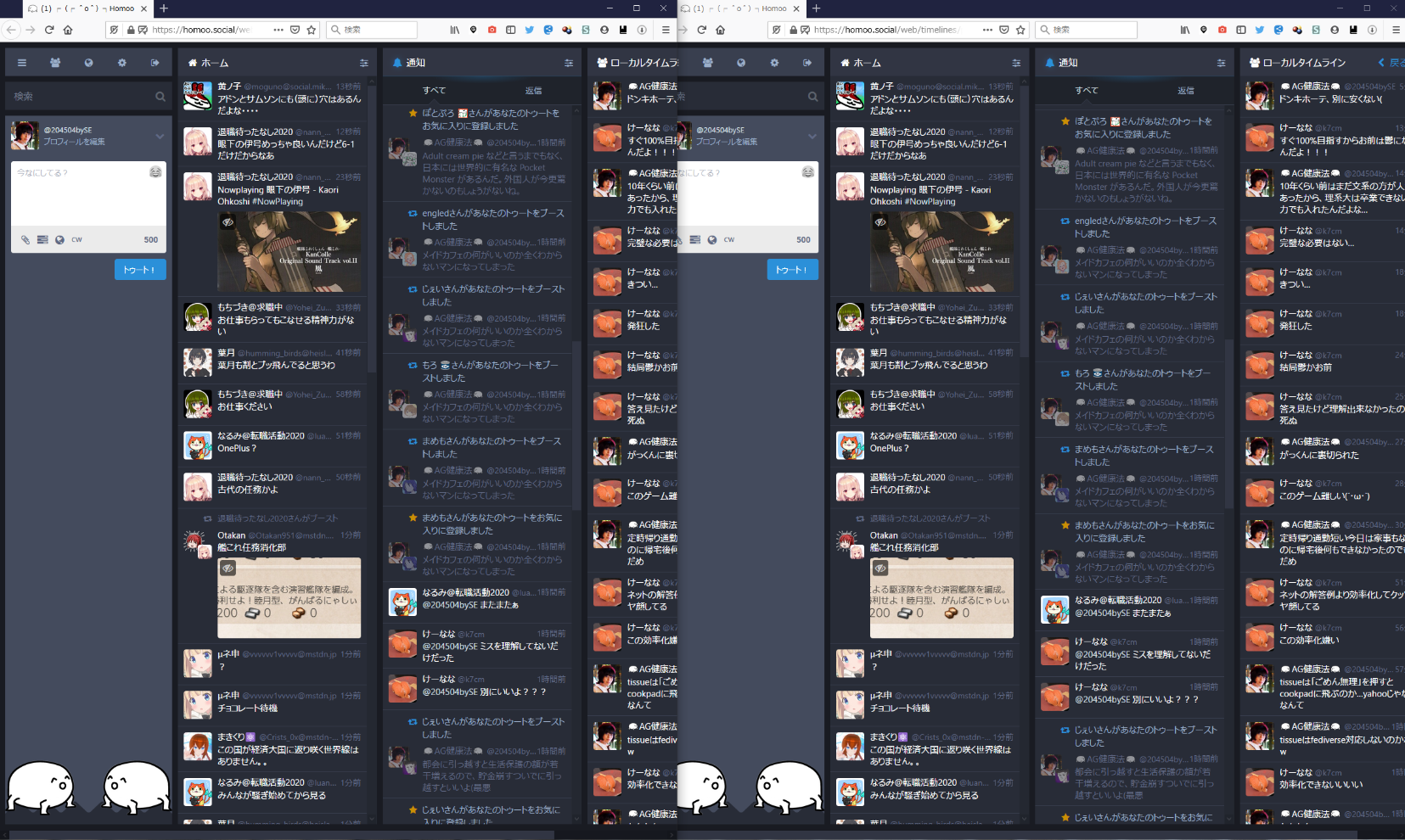This screenshot has width=1405, height=840.
Task: Open 通知 column settings in right window
Action: [1221, 63]
